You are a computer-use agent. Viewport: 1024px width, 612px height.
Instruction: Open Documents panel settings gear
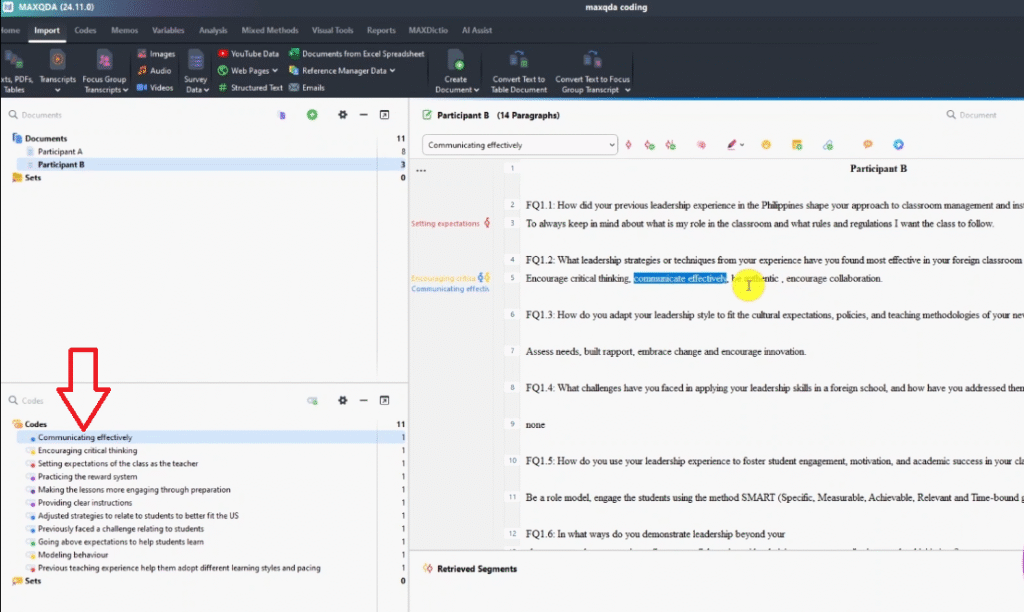click(342, 115)
